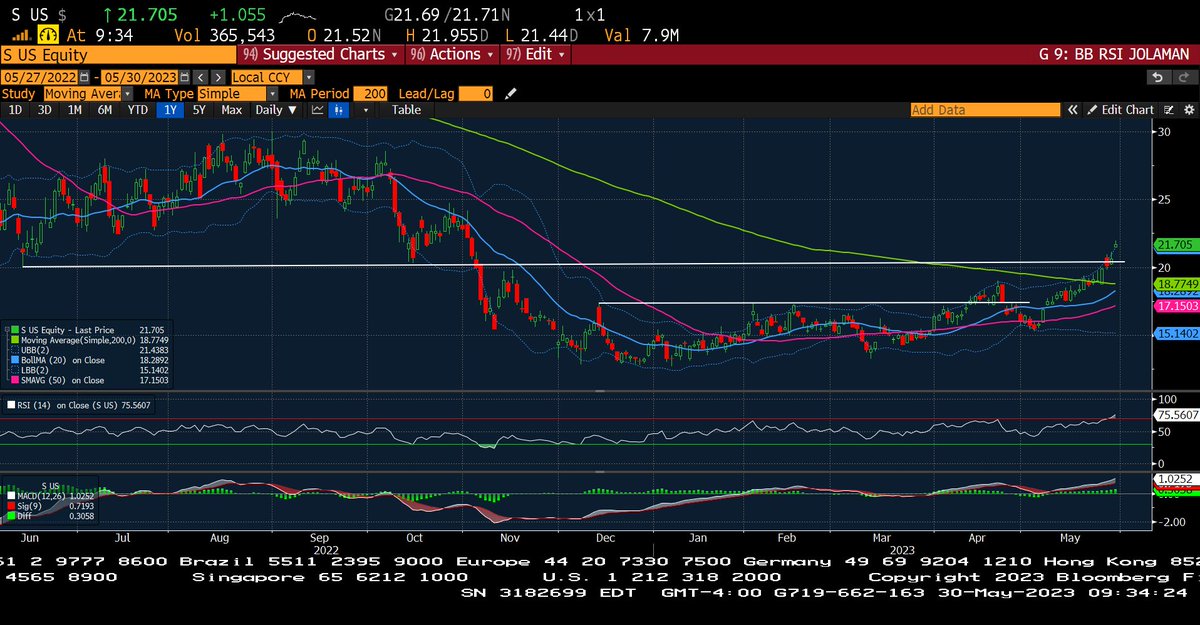1200x625 pixels.
Task: Click the mini sparkline price chart in header
Action: [296, 17]
